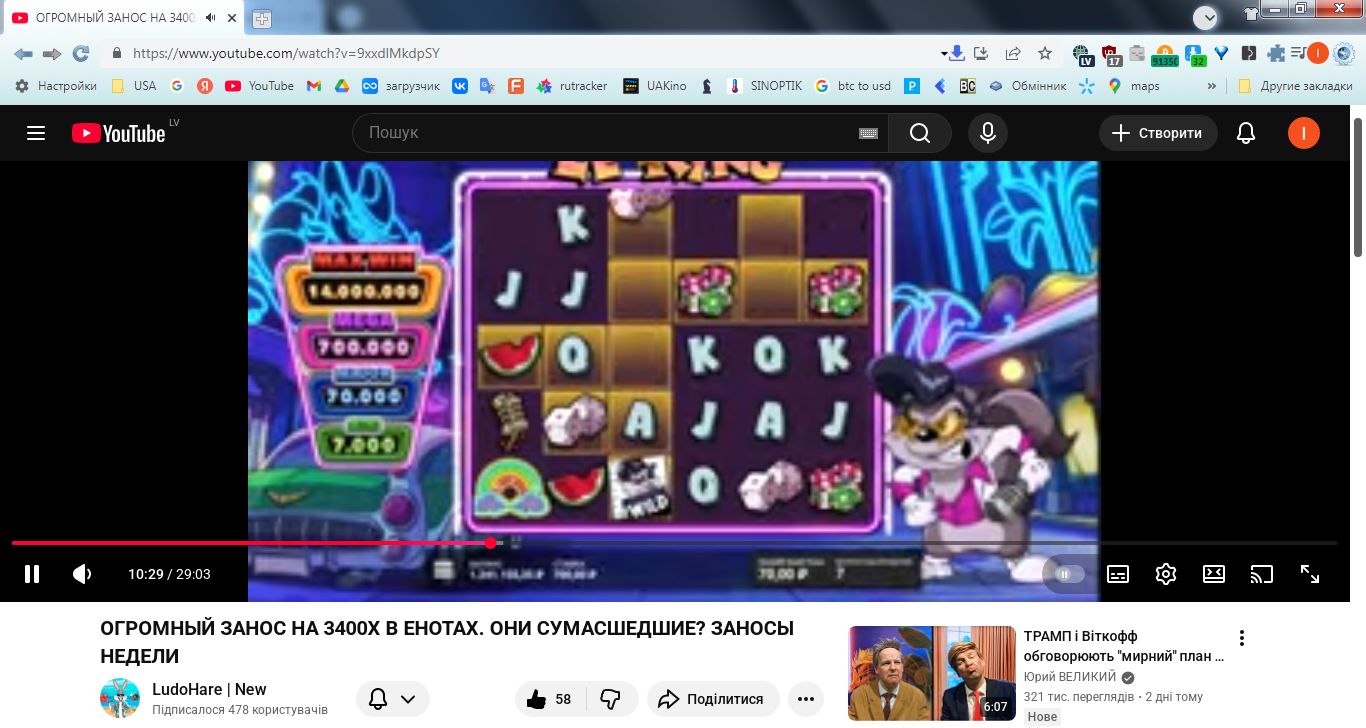The width and height of the screenshot is (1366, 728).
Task: Go forward in the browser
Action: pos(52,53)
